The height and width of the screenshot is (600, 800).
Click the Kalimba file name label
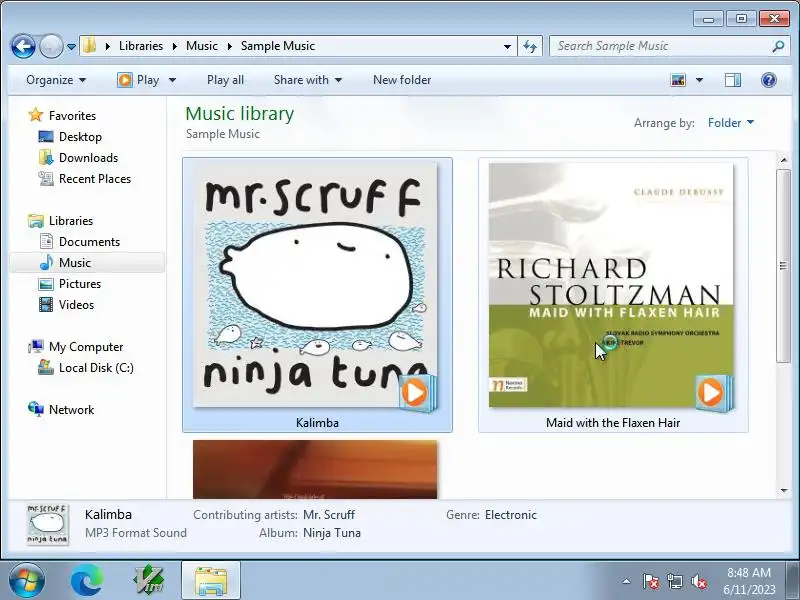(317, 423)
